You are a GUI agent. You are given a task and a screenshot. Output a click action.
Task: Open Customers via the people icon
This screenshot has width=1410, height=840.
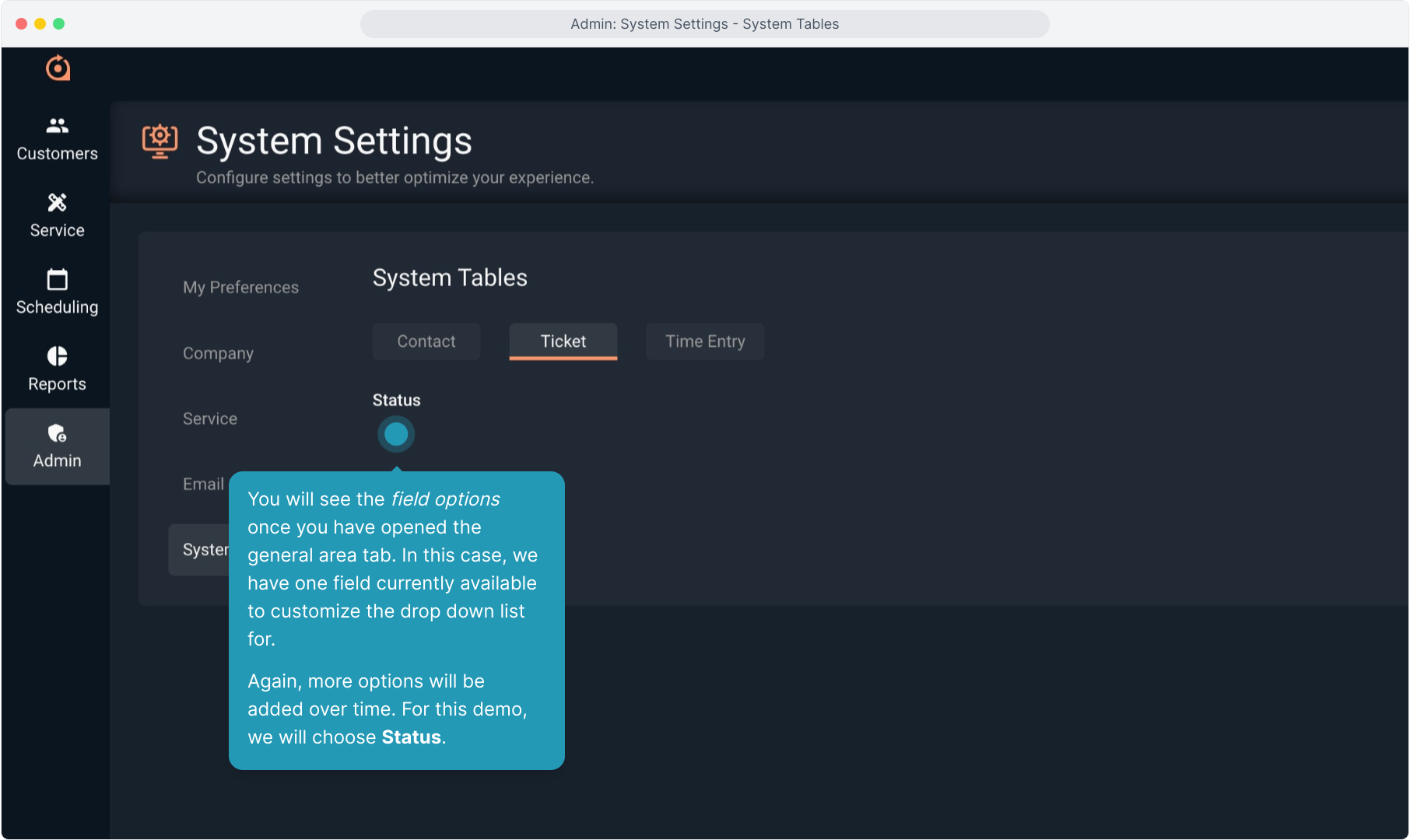pos(57,125)
